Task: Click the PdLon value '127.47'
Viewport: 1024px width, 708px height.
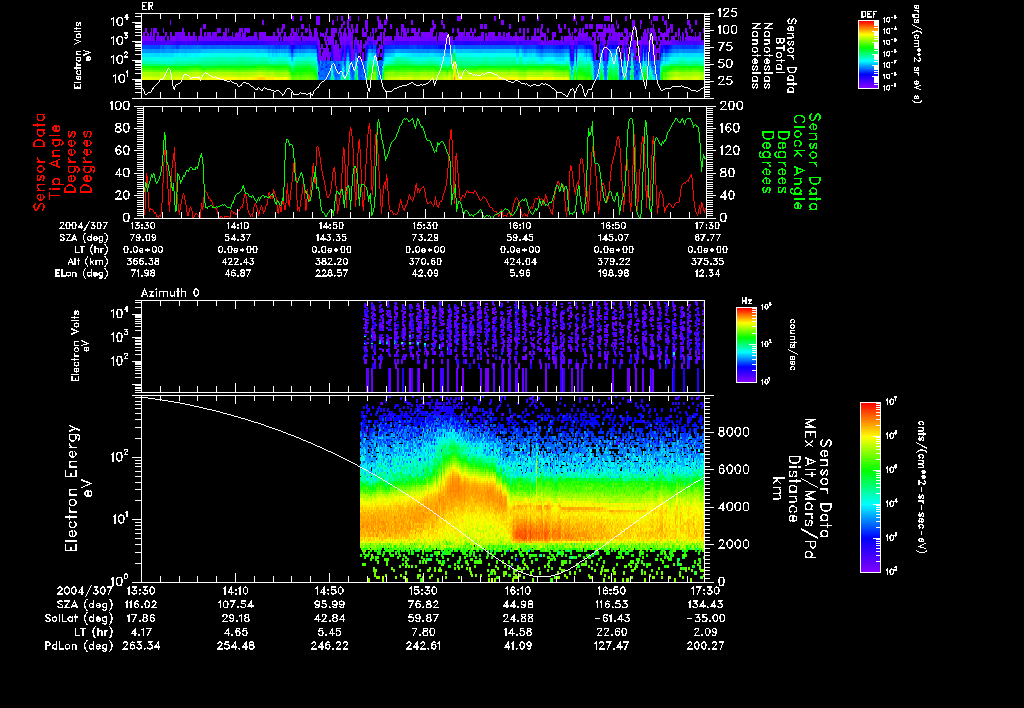Action: pos(611,646)
